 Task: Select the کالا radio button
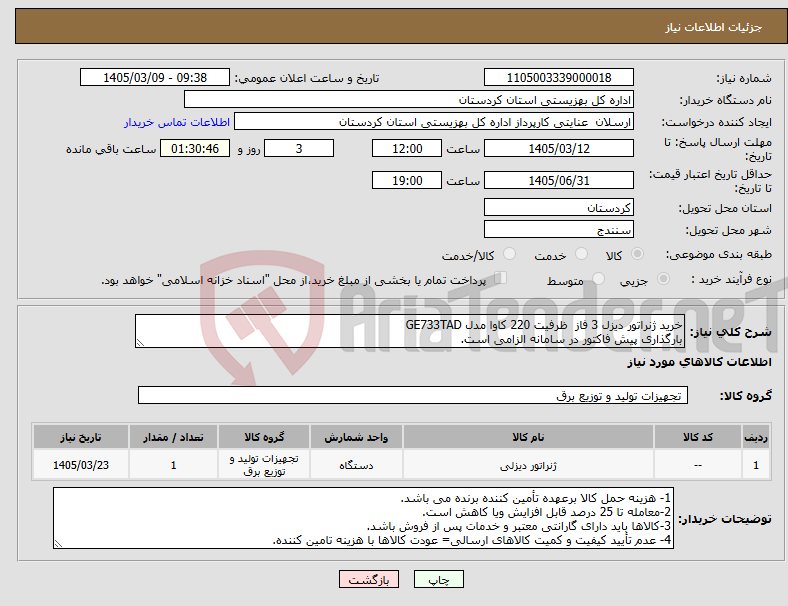point(637,254)
